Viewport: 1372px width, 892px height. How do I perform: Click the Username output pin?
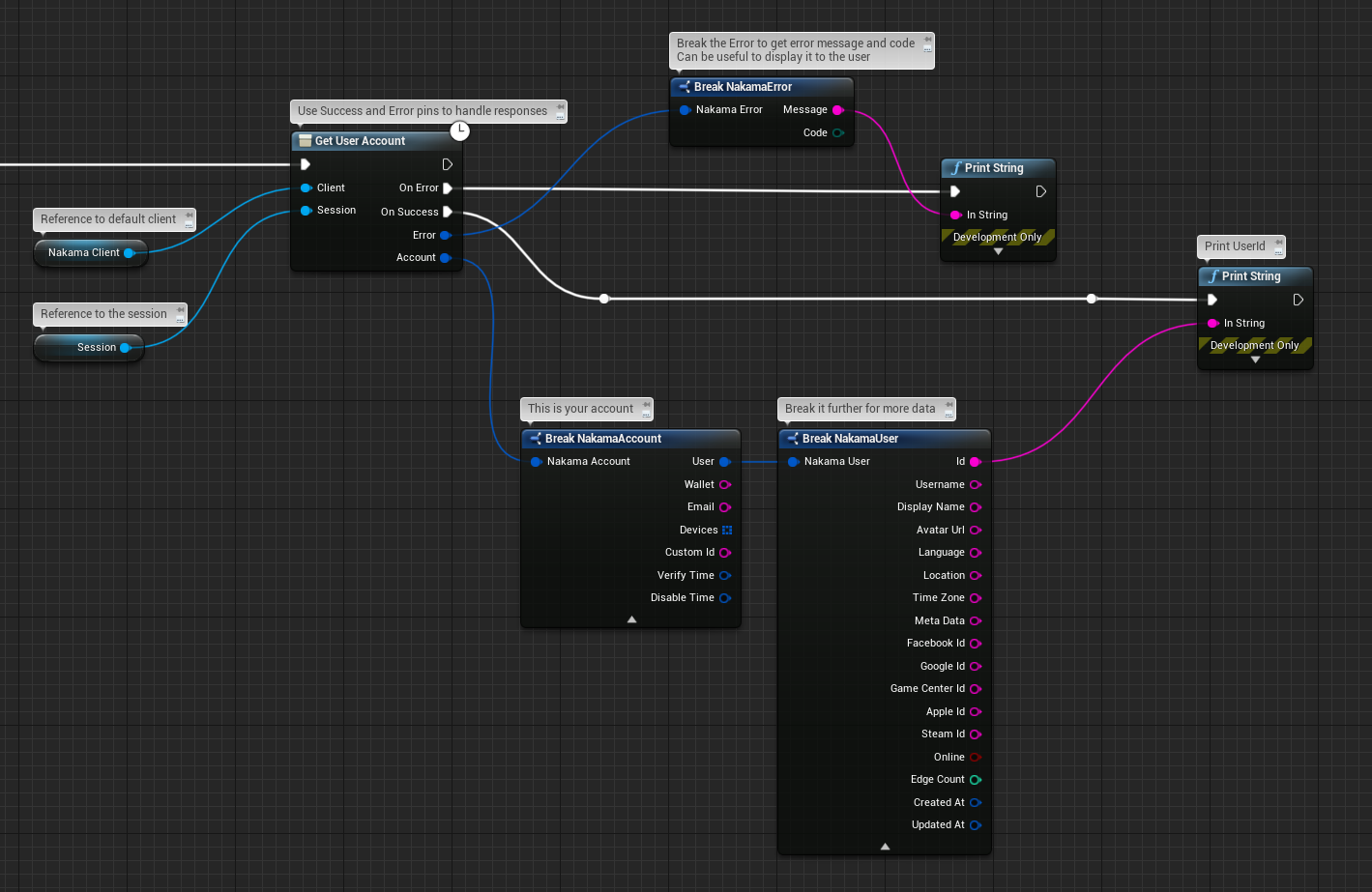click(976, 485)
